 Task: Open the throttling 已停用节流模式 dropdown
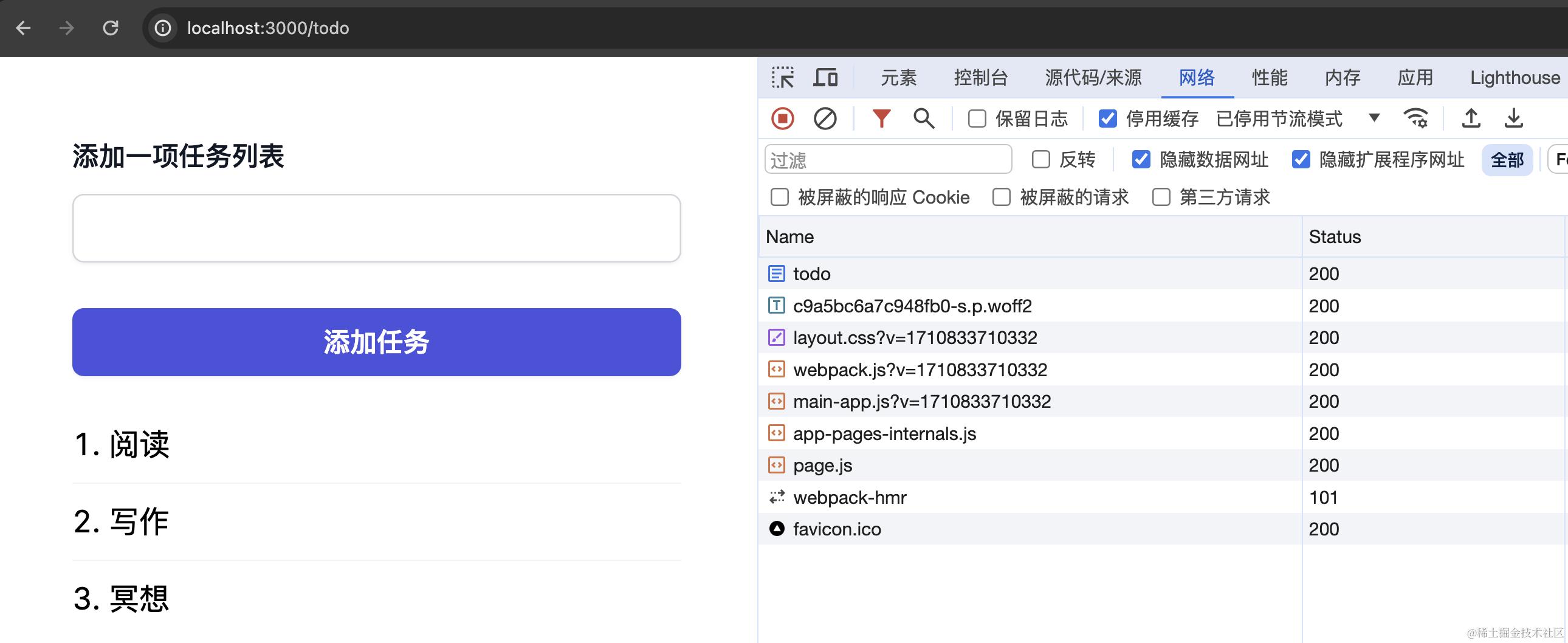pyautogui.click(x=1298, y=118)
